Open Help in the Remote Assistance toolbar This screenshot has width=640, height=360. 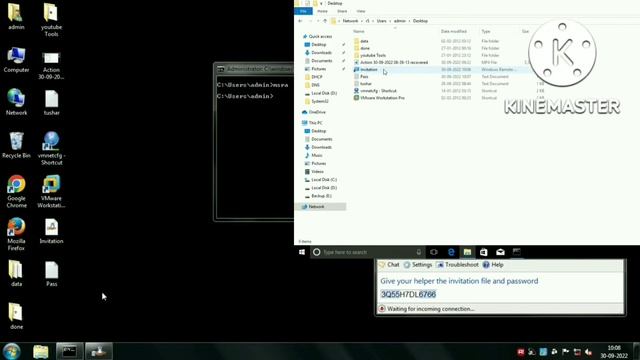tap(493, 265)
